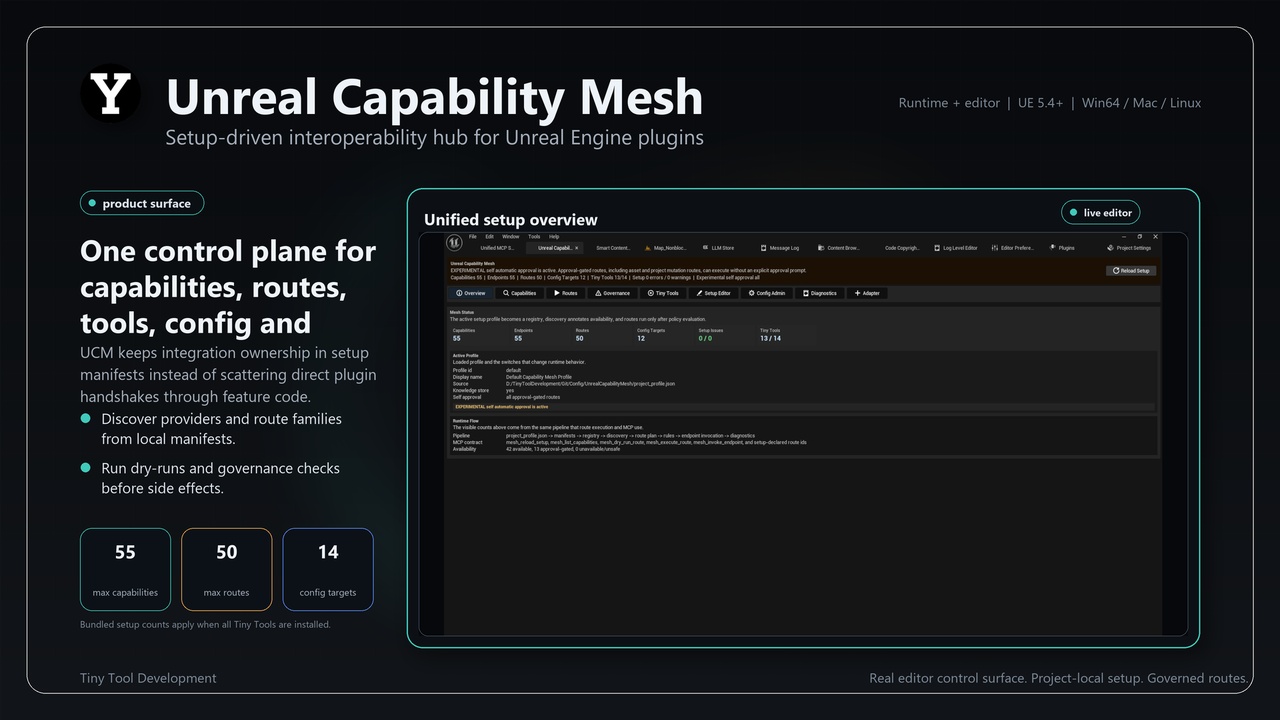The image size is (1280, 720).
Task: Open the Content Browser tab icon
Action: pos(821,248)
